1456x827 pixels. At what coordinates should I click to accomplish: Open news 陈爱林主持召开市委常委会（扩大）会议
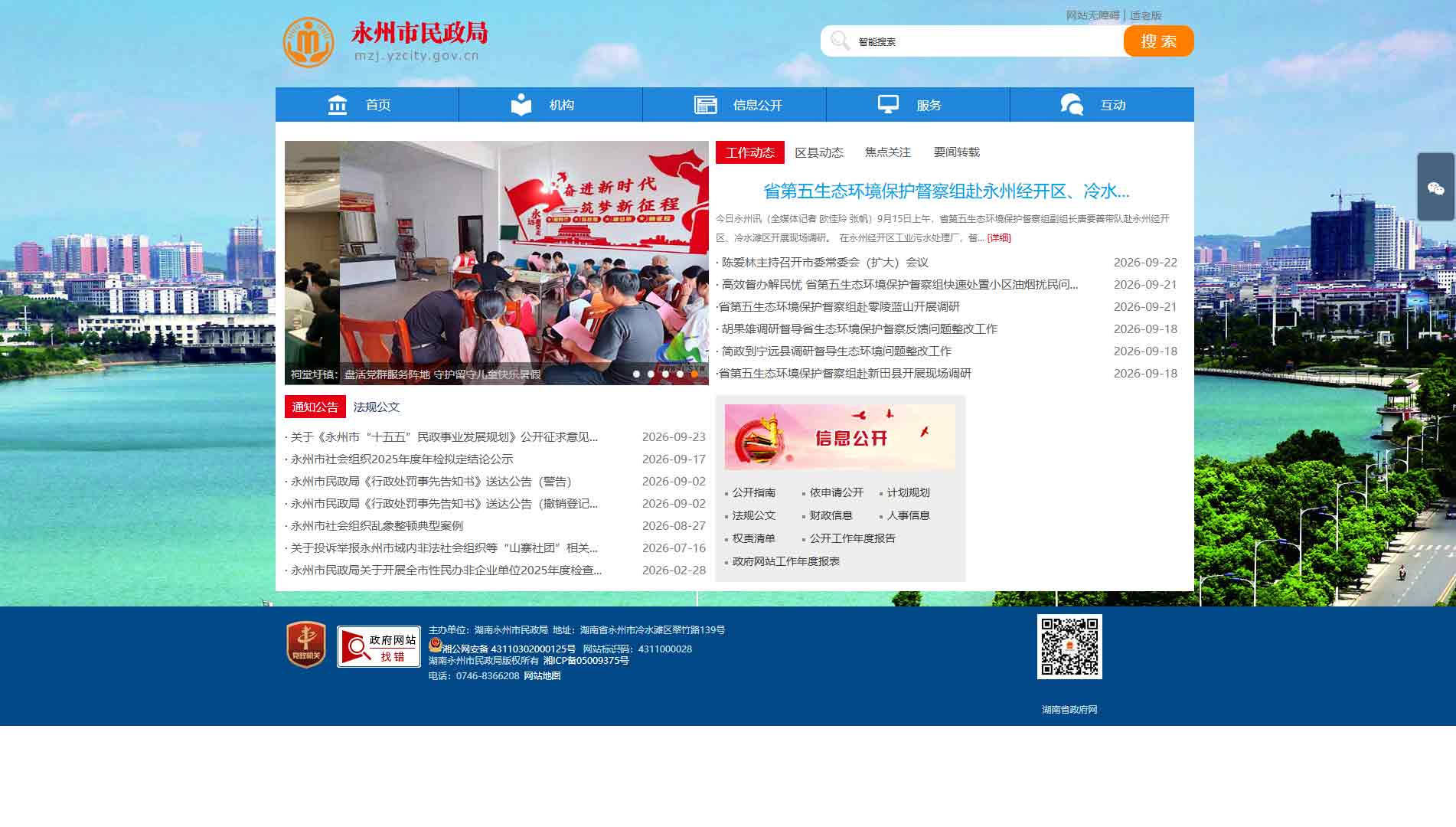pyautogui.click(x=824, y=263)
